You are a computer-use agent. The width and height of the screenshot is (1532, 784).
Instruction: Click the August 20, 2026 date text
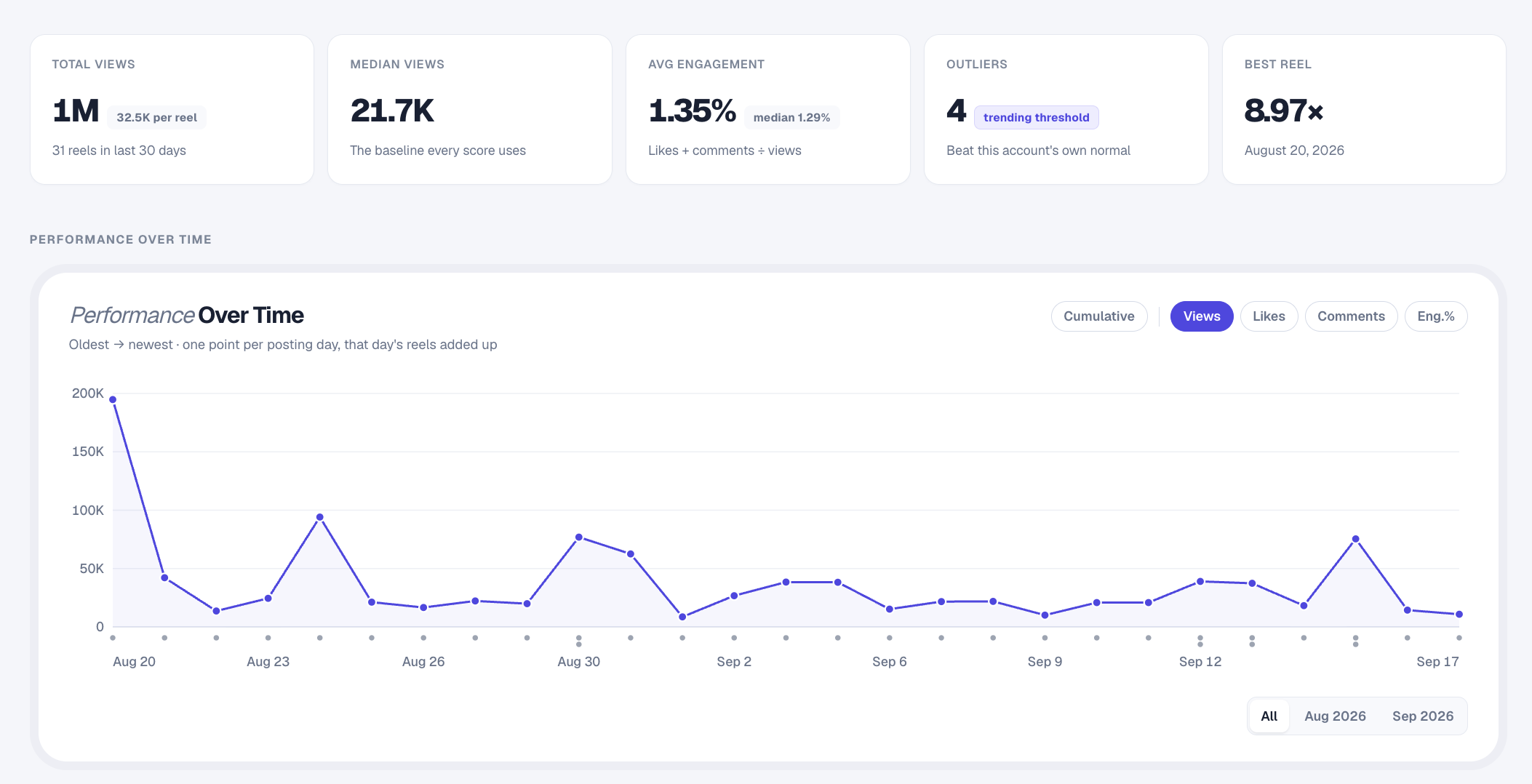click(x=1294, y=151)
